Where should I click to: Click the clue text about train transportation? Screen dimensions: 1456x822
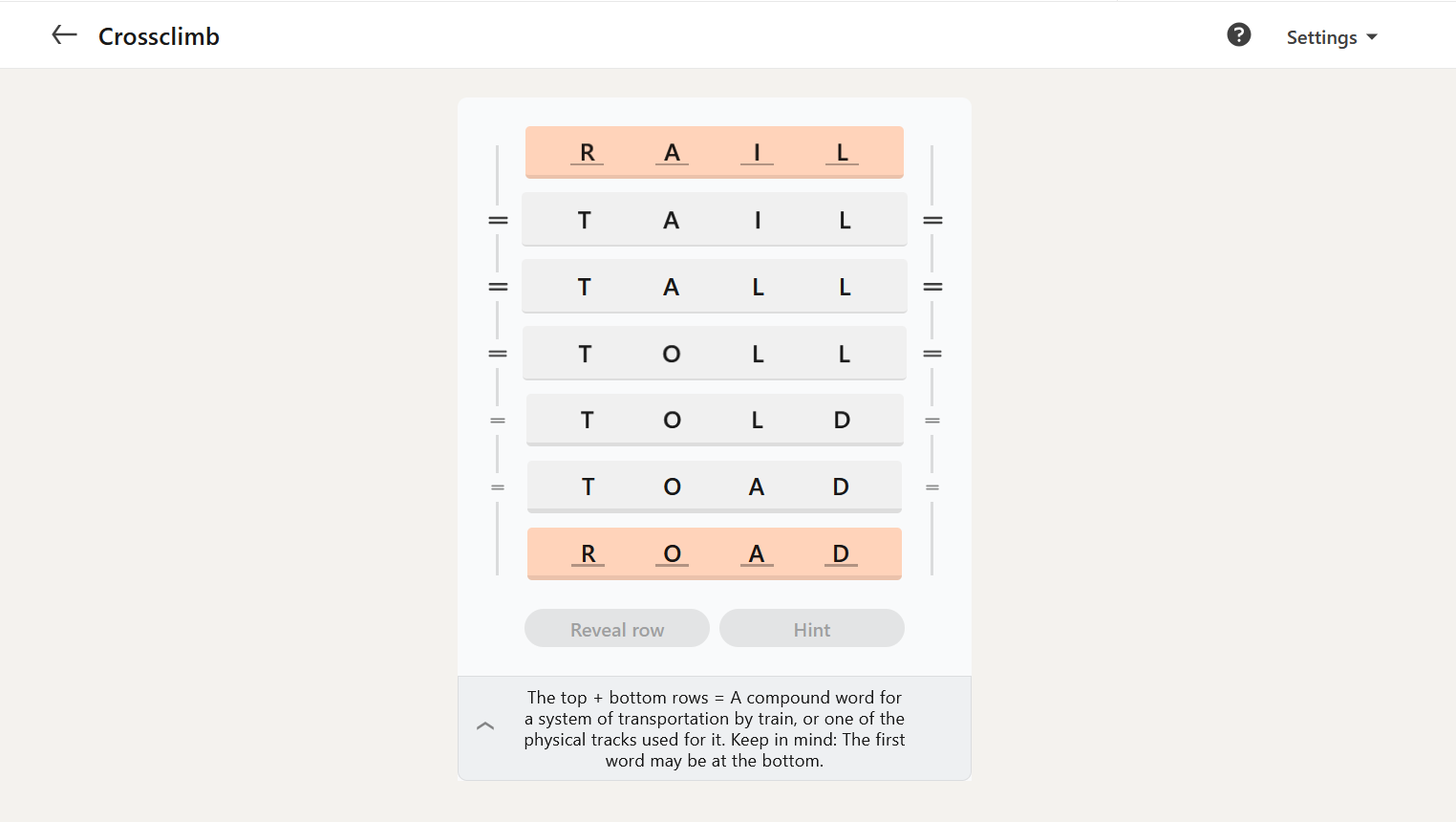click(x=715, y=729)
